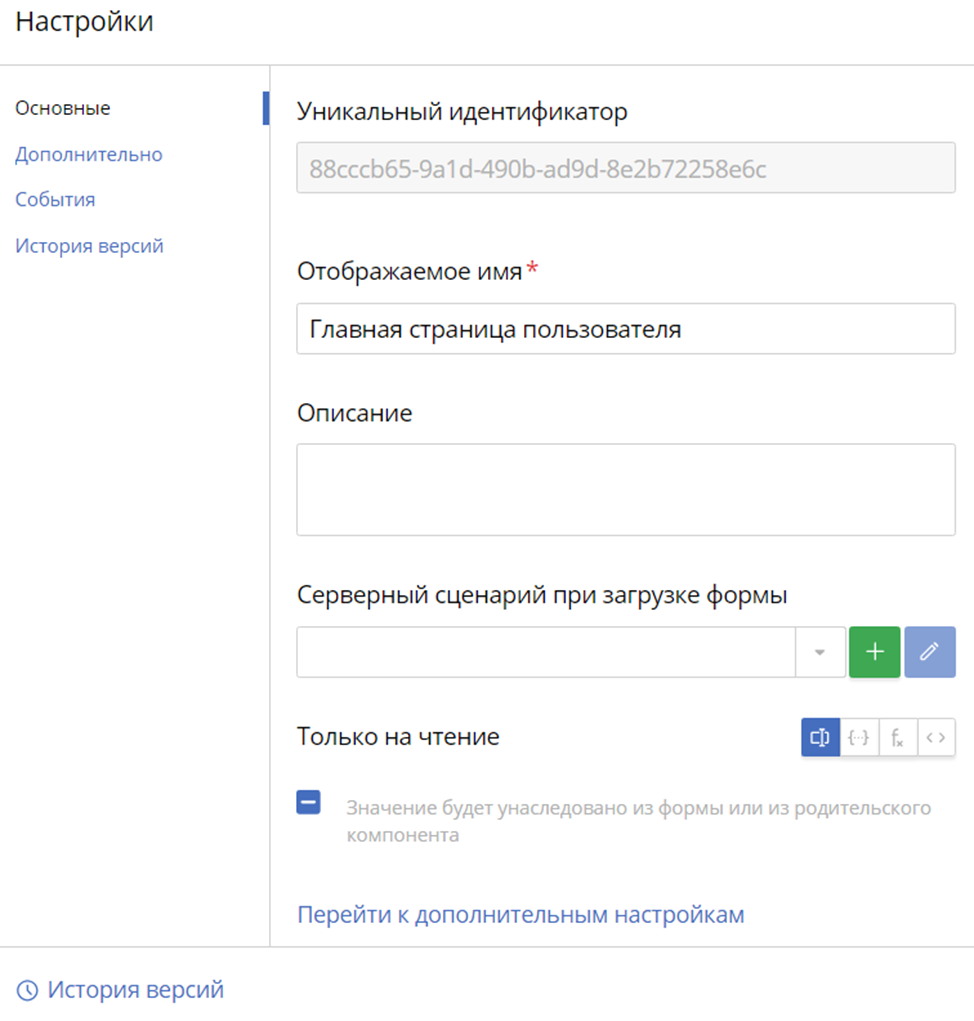Viewport: 974px width, 1021px height.
Task: Select the static value input mode icon
Action: [x=820, y=737]
